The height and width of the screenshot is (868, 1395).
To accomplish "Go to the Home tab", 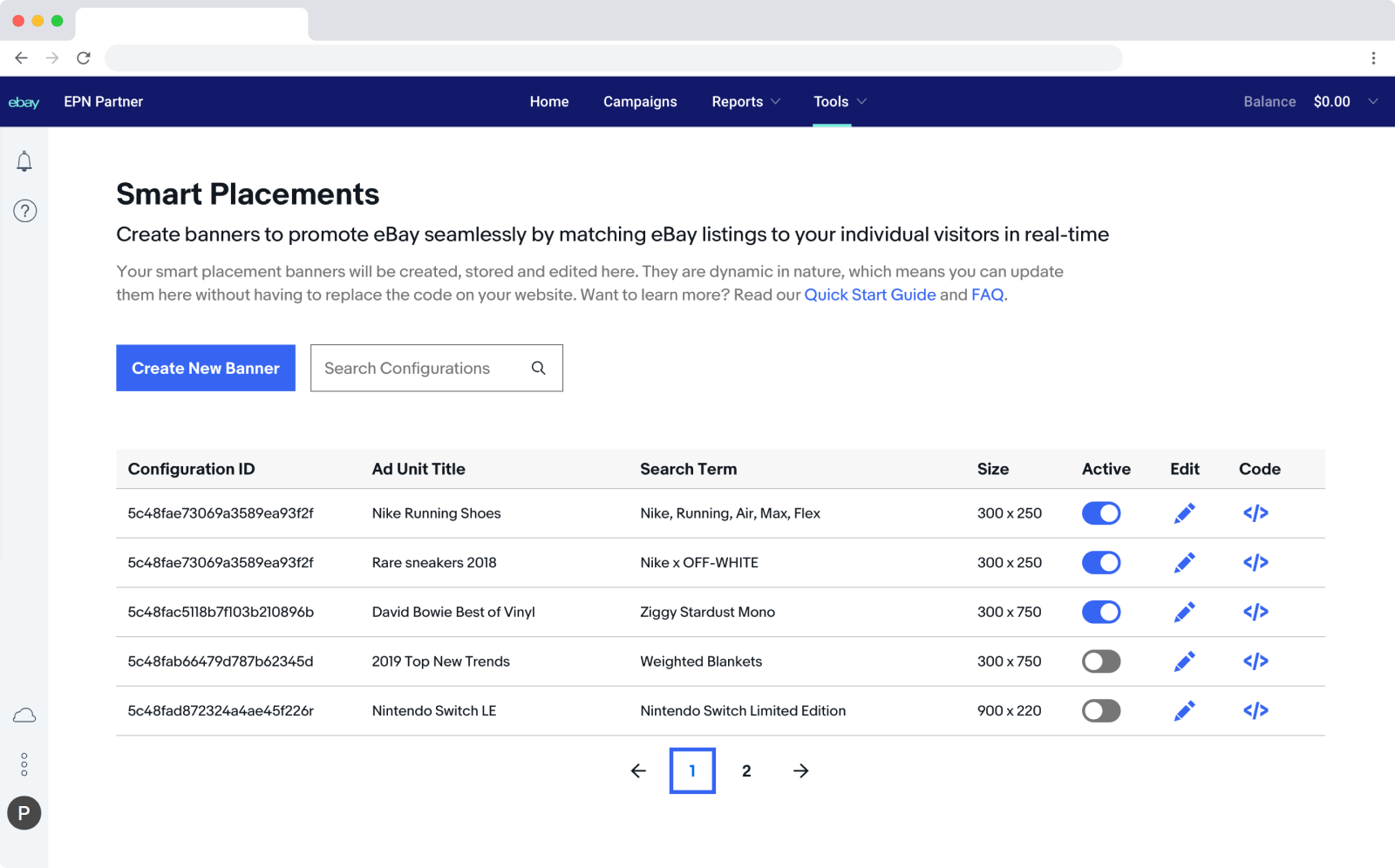I will tap(549, 102).
